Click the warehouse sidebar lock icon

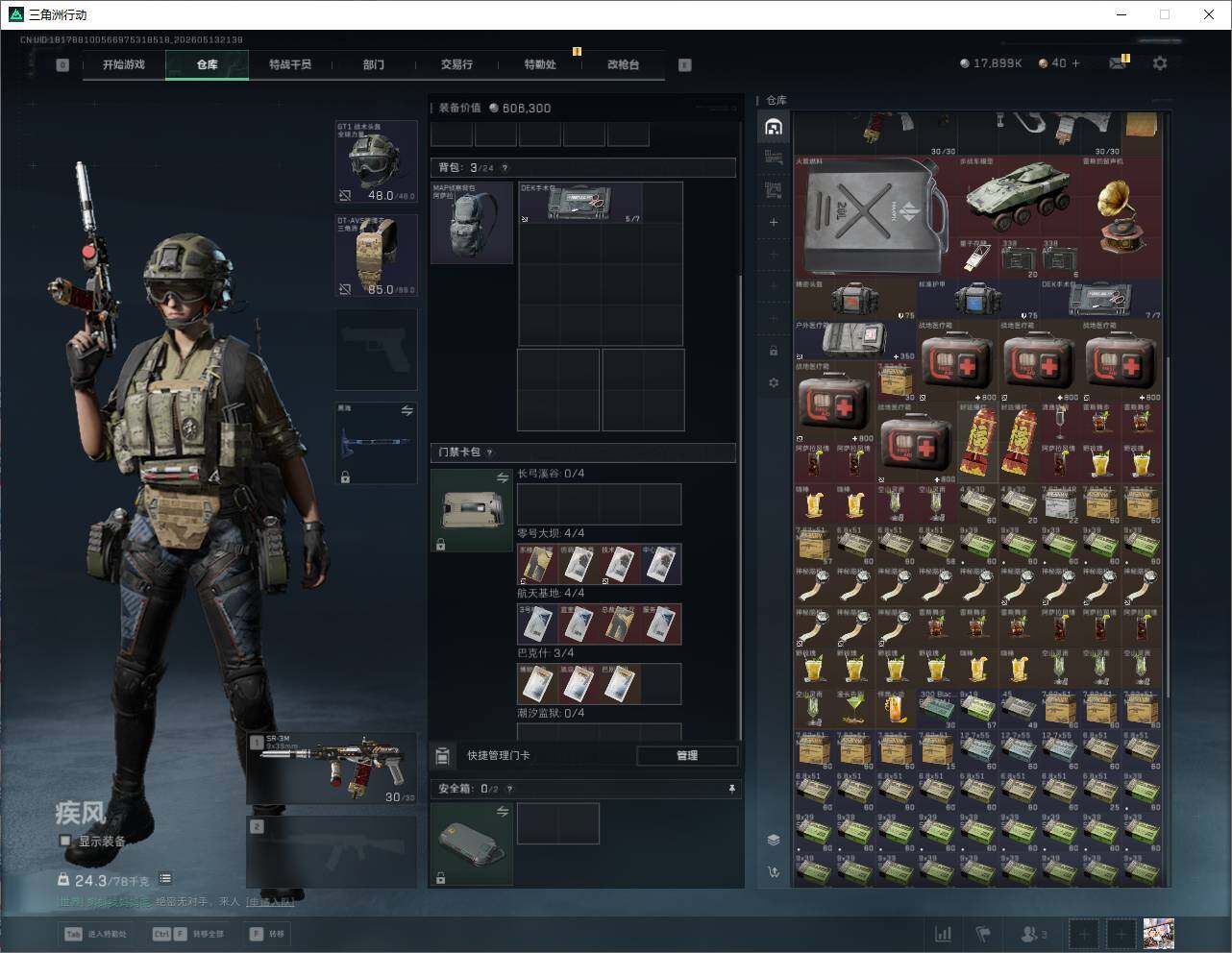(x=774, y=351)
